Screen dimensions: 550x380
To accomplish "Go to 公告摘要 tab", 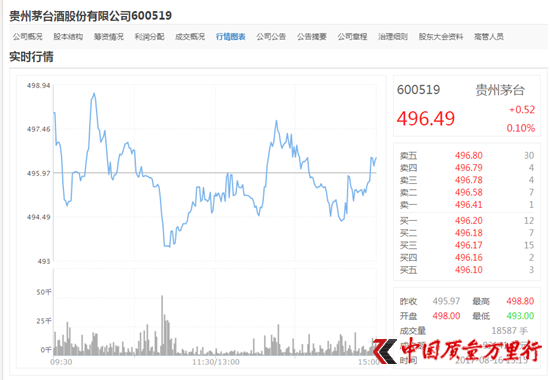I will pyautogui.click(x=312, y=36).
